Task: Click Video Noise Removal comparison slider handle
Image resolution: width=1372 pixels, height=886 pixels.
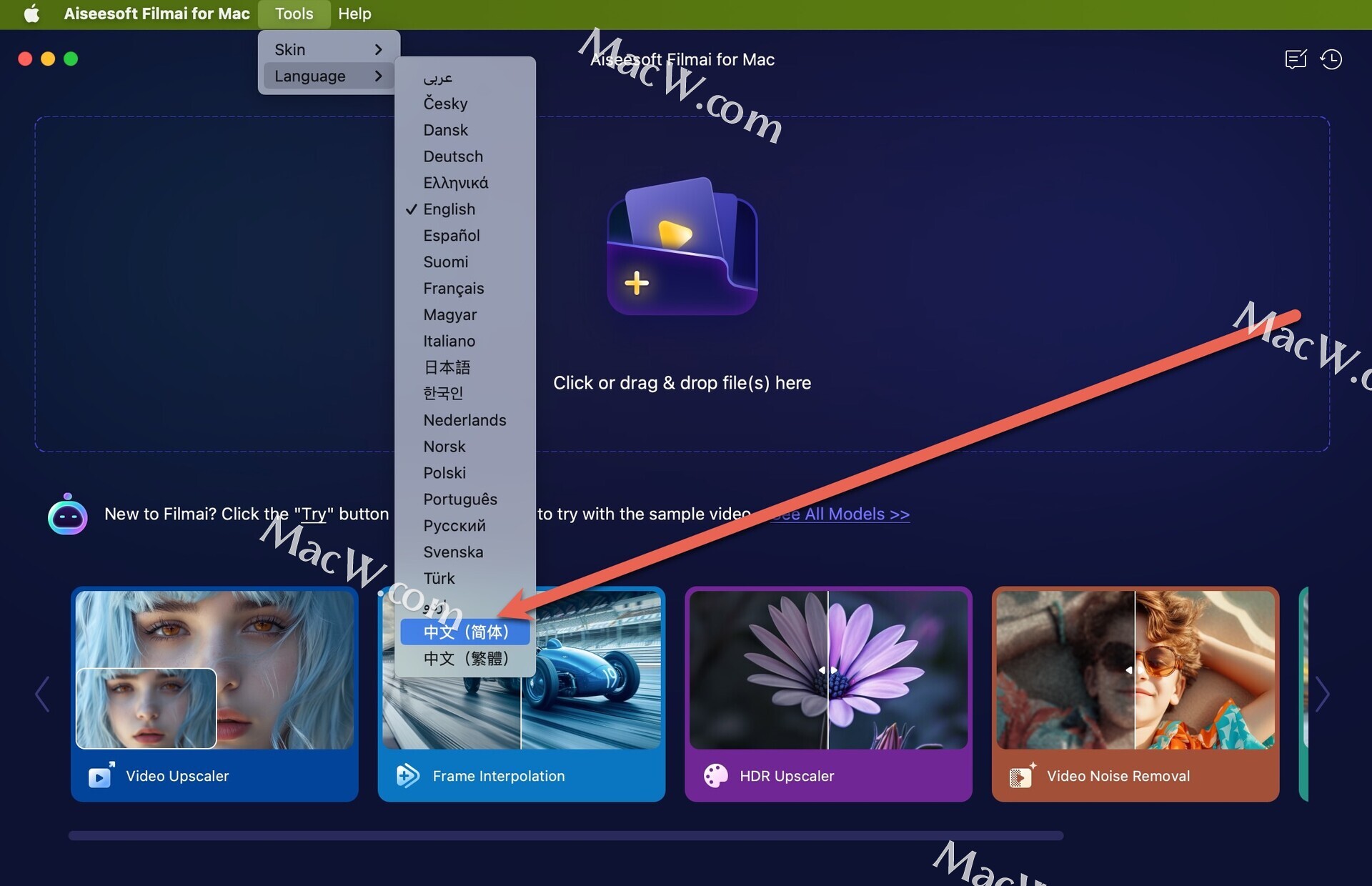Action: (1134, 670)
